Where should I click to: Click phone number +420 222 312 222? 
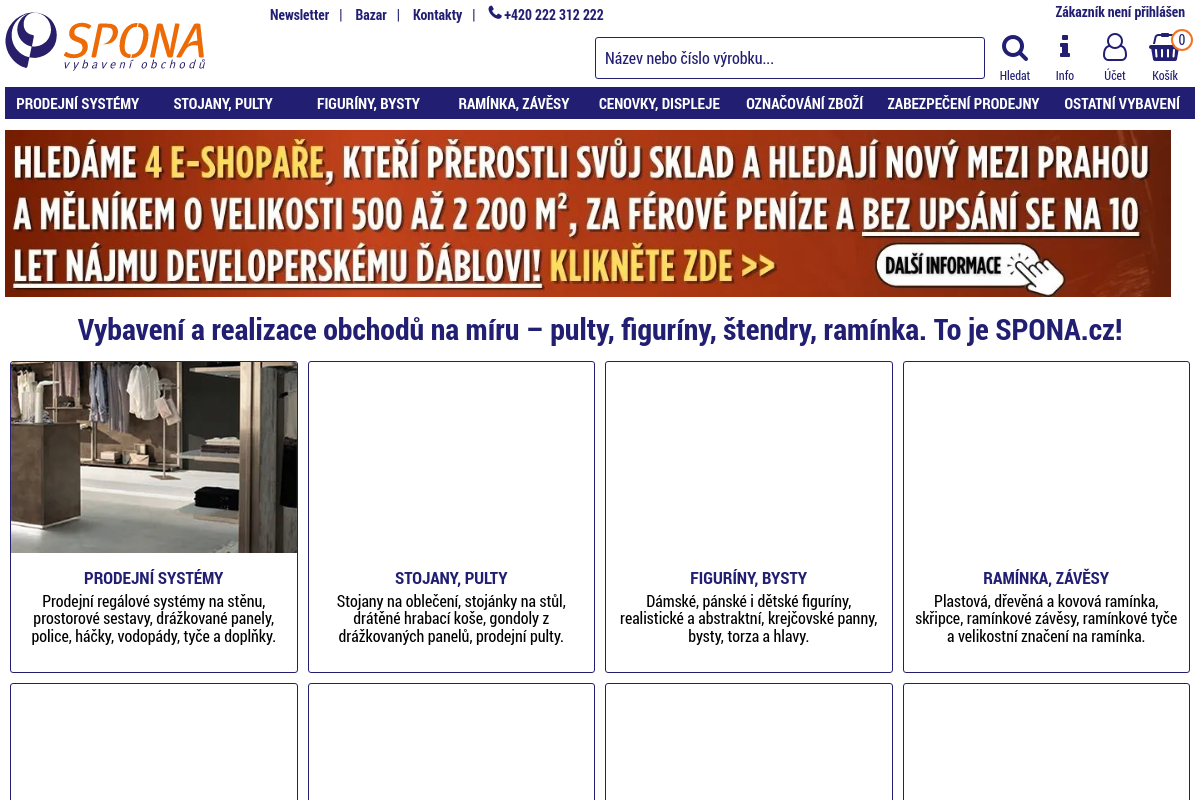[x=554, y=15]
